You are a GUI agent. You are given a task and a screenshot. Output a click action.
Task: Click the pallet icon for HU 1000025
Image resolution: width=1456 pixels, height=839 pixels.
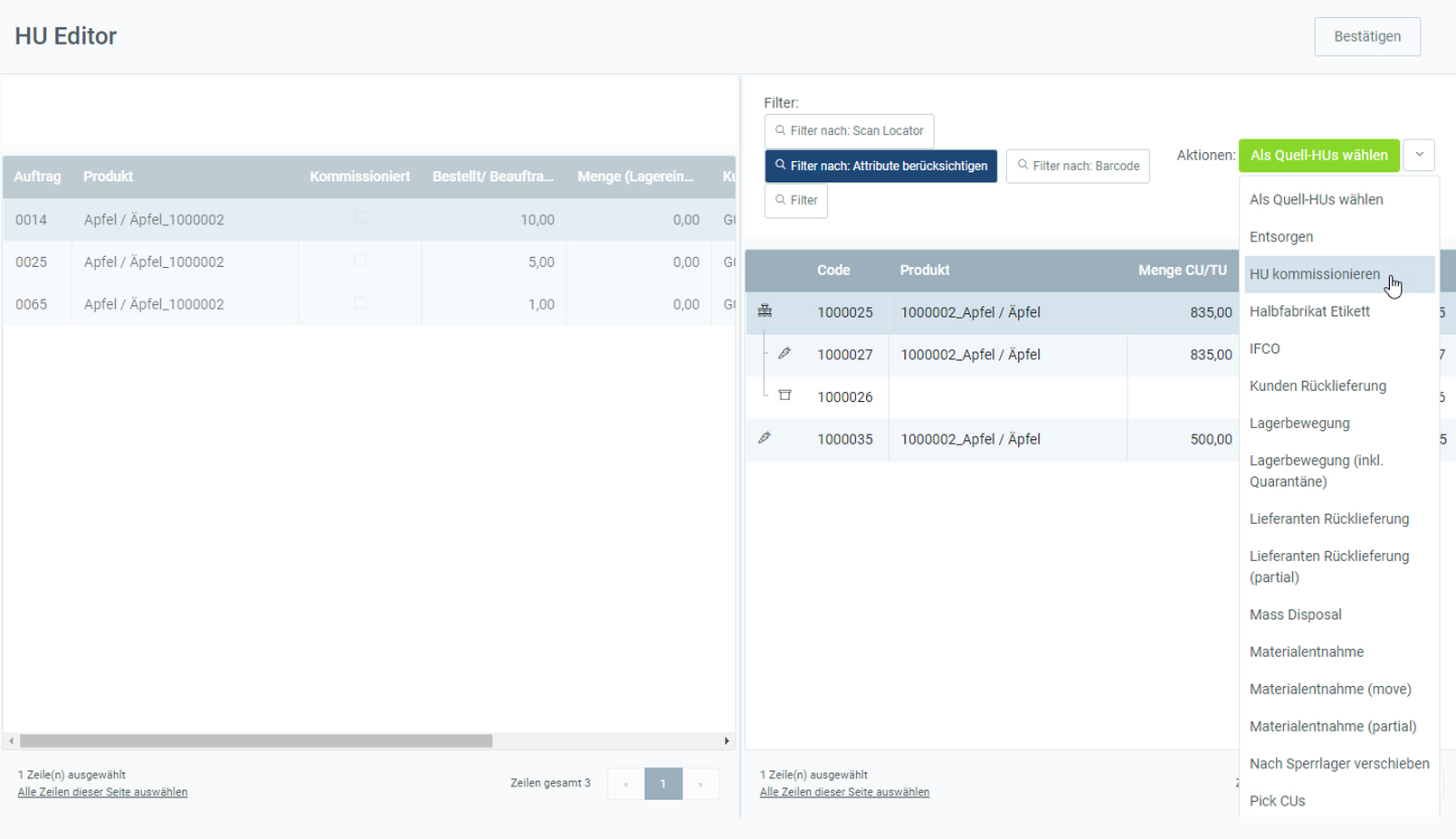[x=765, y=311]
